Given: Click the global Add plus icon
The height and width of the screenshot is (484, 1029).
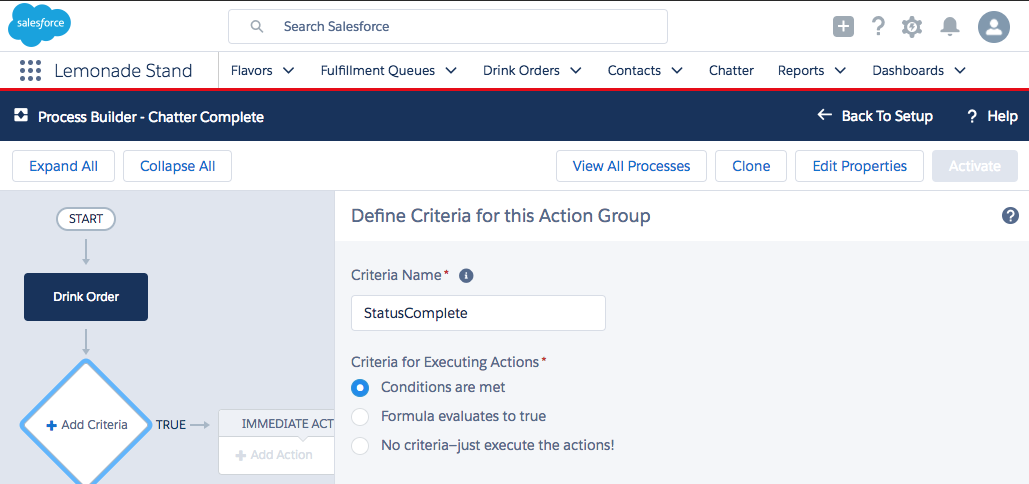Looking at the screenshot, I should coord(843,27).
